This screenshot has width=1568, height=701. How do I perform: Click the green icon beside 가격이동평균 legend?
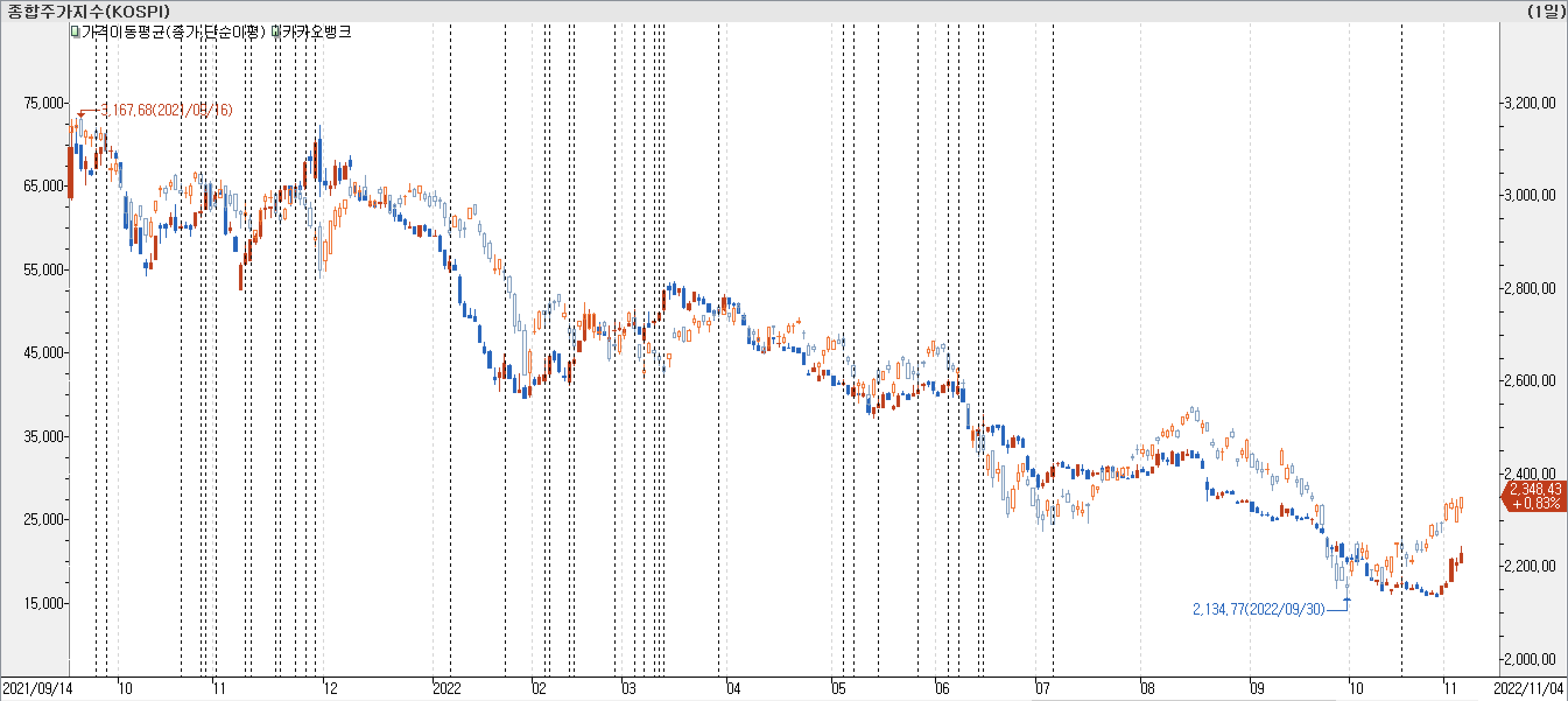(75, 31)
